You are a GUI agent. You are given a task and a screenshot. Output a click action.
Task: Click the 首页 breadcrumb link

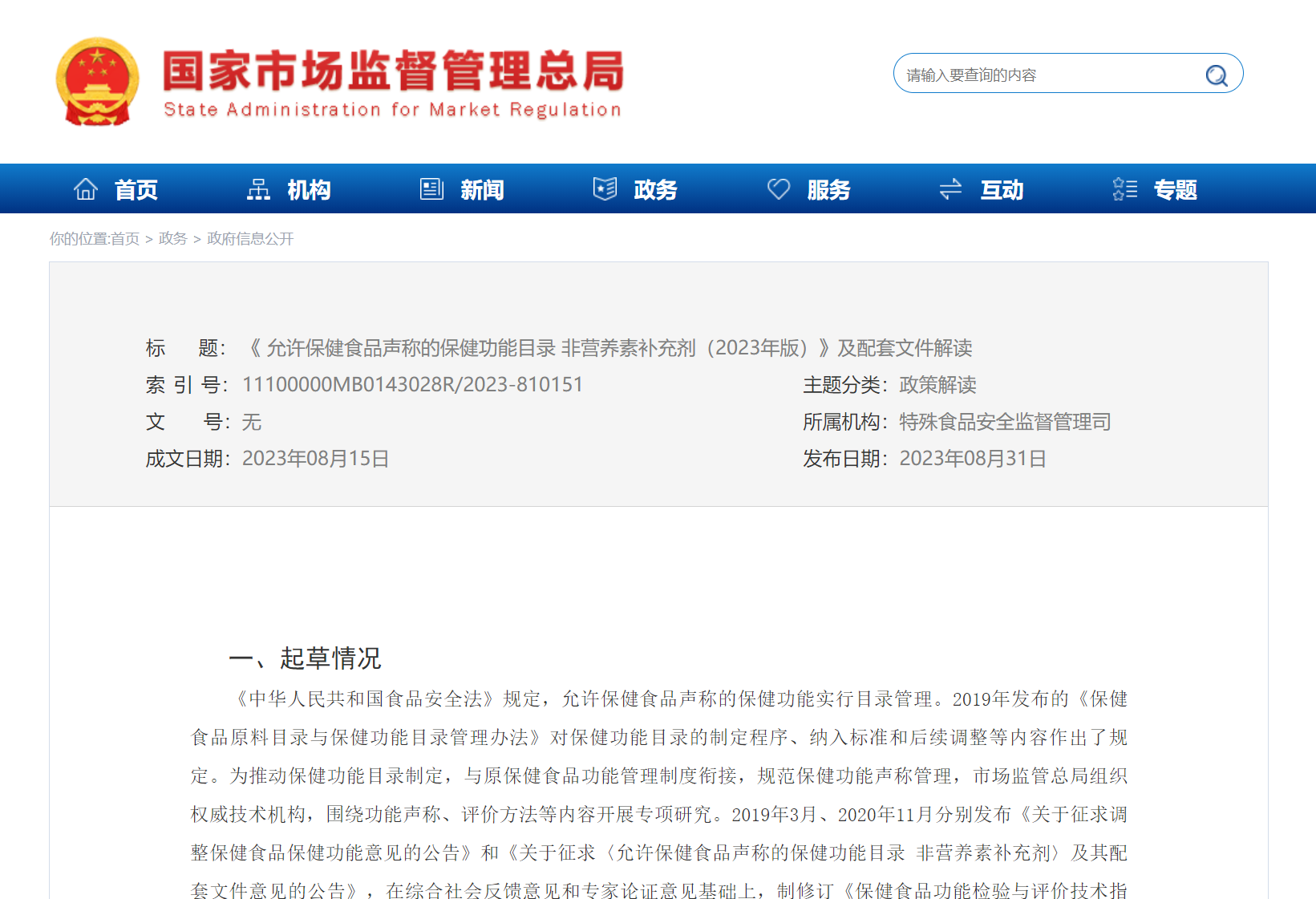pos(124,239)
